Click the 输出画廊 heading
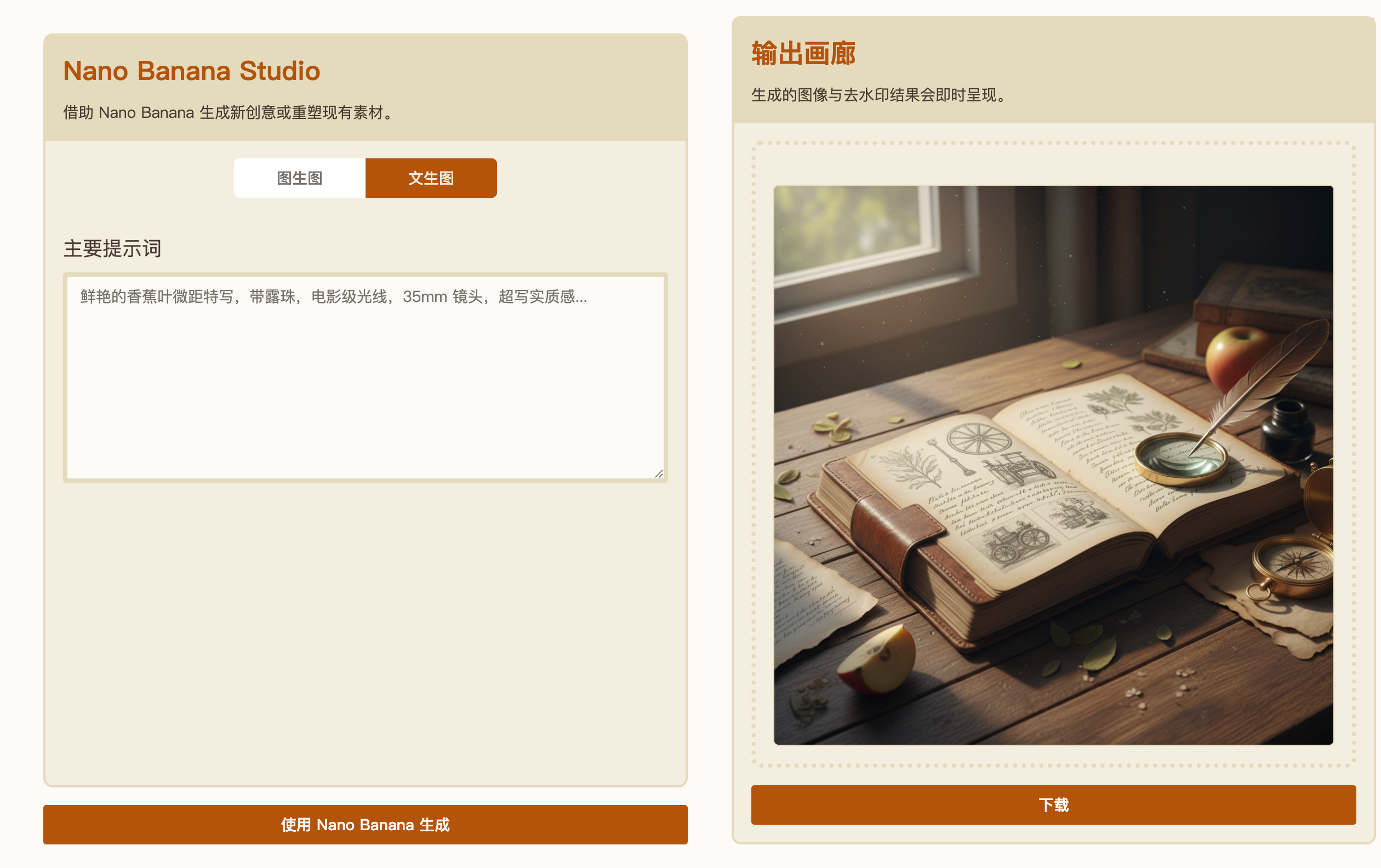 [803, 54]
